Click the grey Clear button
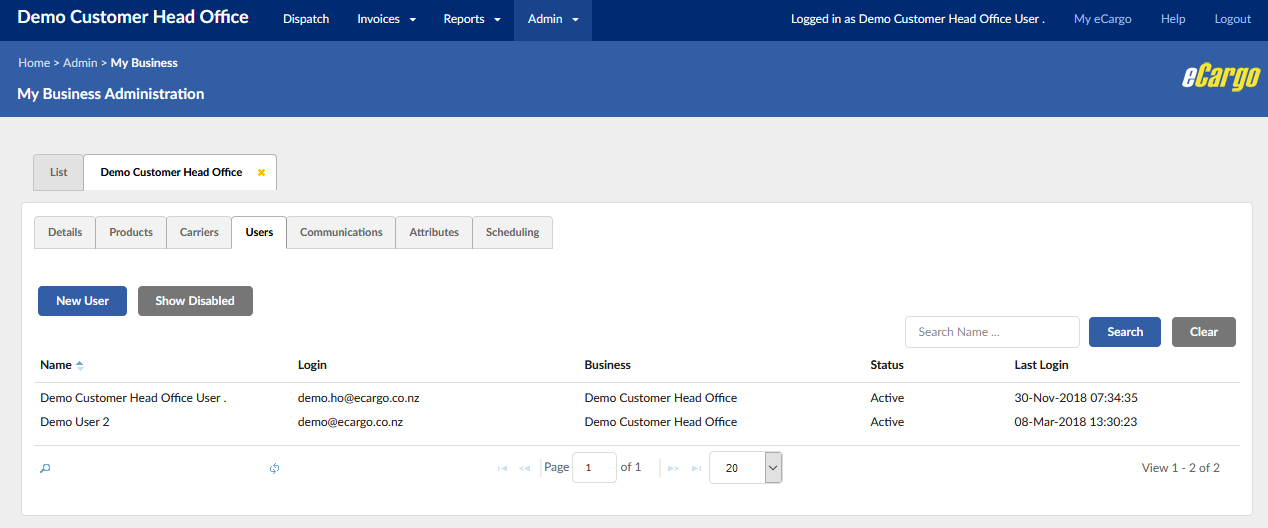1268x528 pixels. click(1204, 332)
